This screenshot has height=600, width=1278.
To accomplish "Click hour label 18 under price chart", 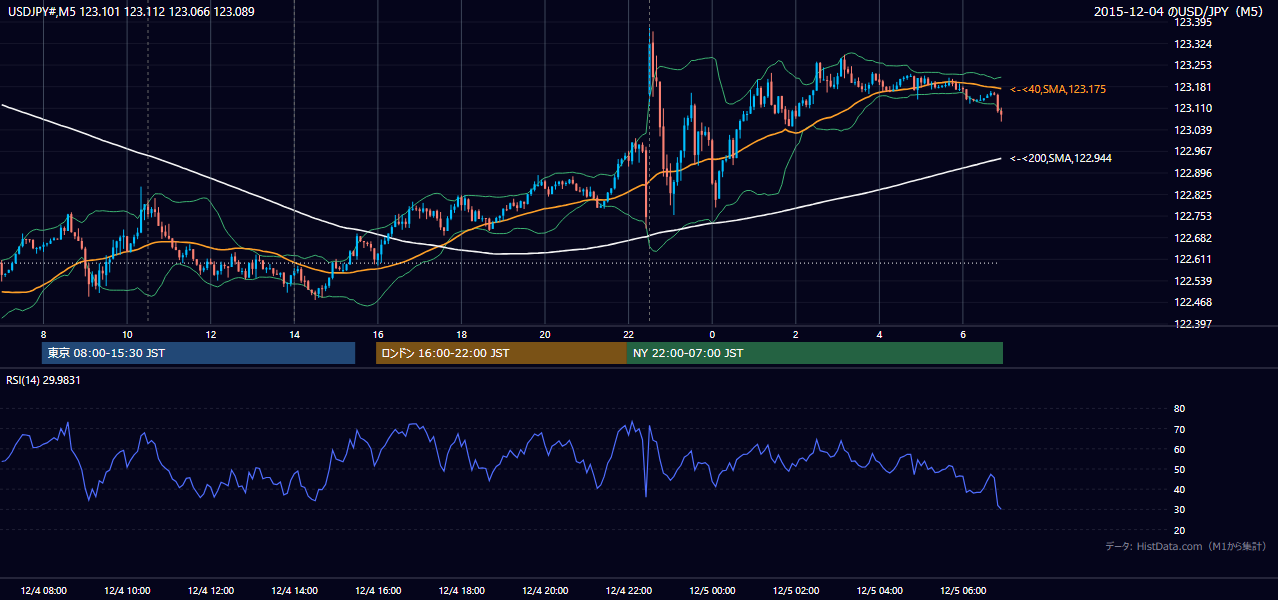I will (x=461, y=334).
